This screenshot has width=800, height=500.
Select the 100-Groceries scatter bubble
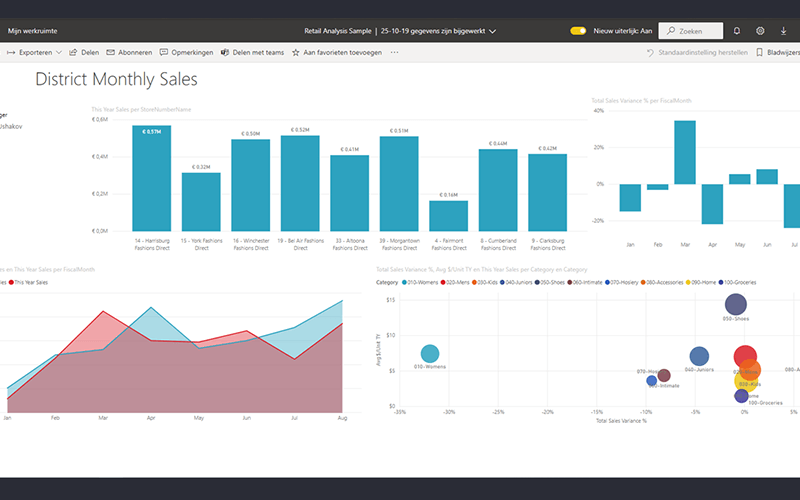[x=741, y=395]
